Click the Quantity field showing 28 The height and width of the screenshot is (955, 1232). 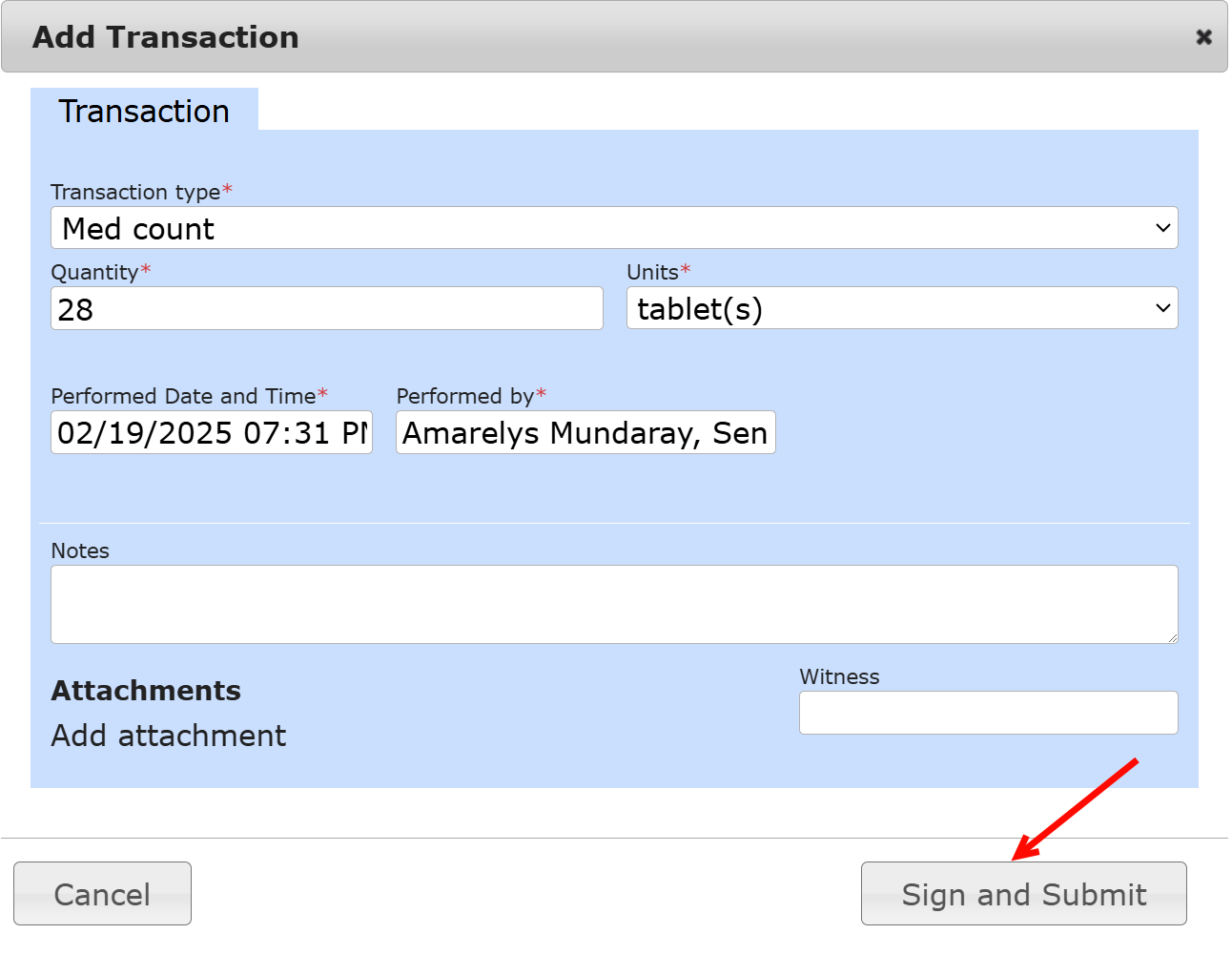click(x=326, y=309)
